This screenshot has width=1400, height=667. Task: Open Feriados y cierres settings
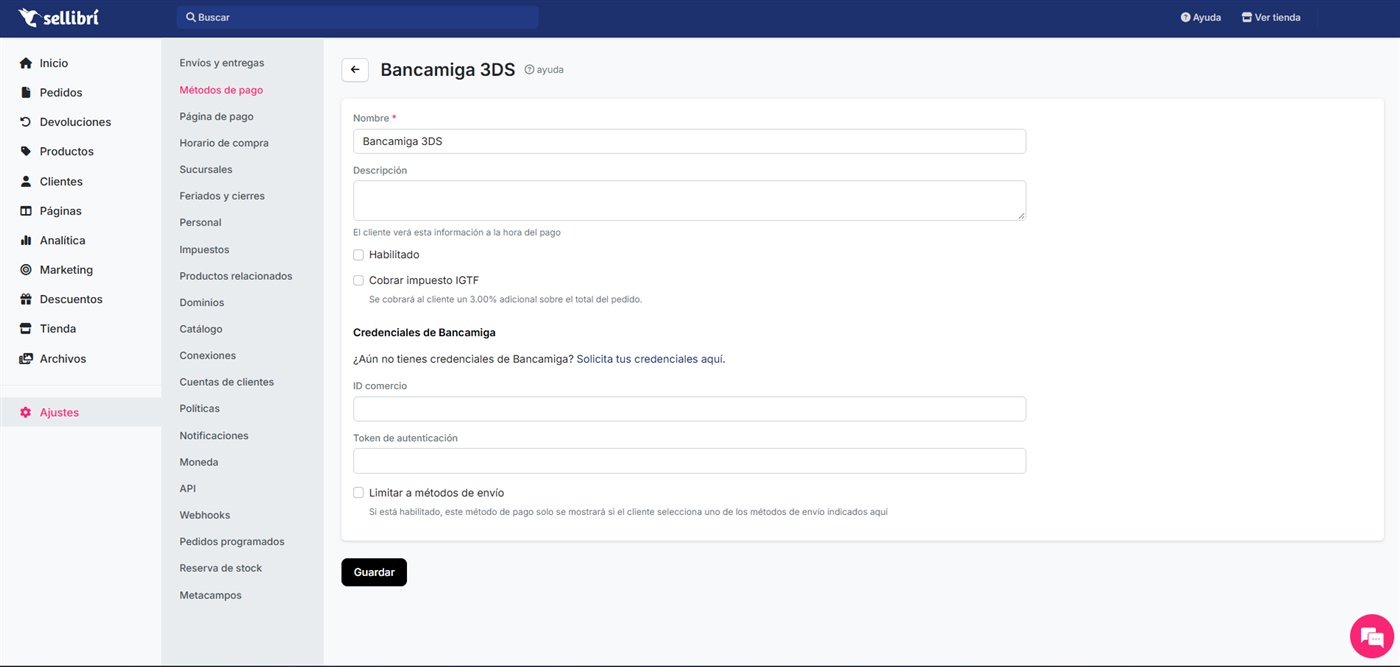pyautogui.click(x=222, y=196)
